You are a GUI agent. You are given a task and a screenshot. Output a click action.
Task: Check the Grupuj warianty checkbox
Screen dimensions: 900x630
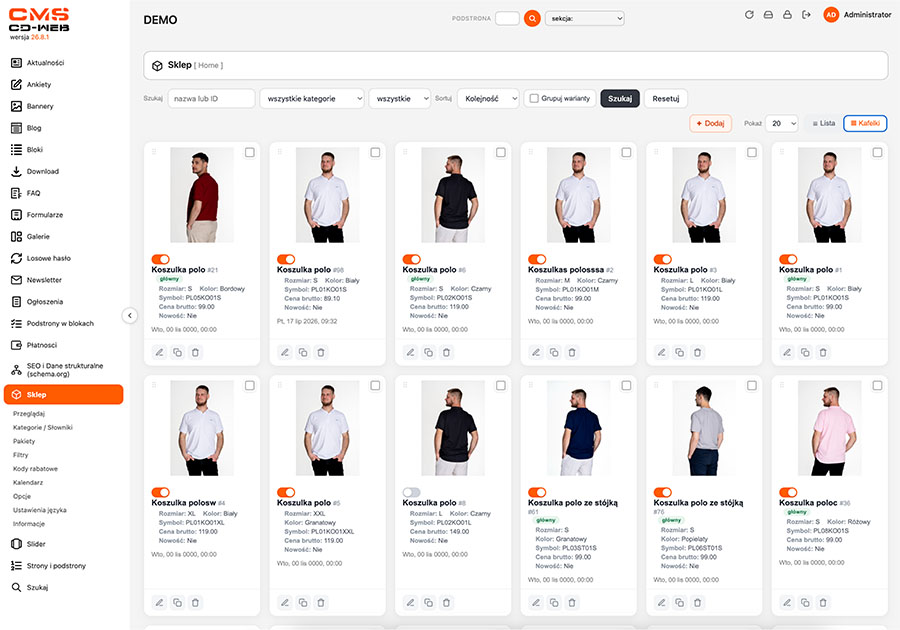pyautogui.click(x=534, y=99)
